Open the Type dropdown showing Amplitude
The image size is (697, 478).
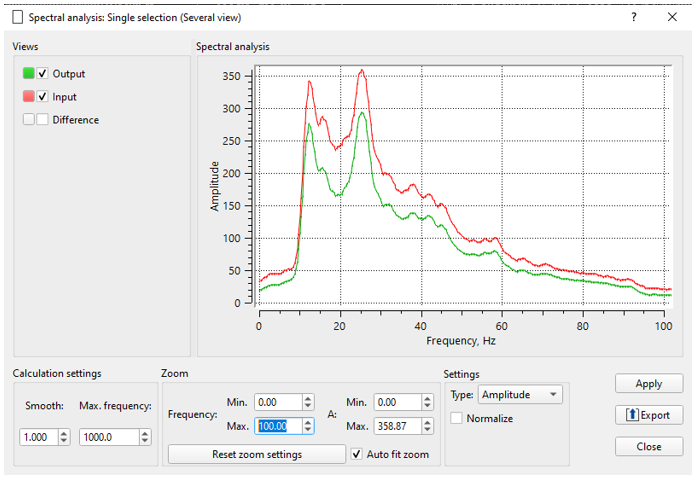tap(519, 395)
